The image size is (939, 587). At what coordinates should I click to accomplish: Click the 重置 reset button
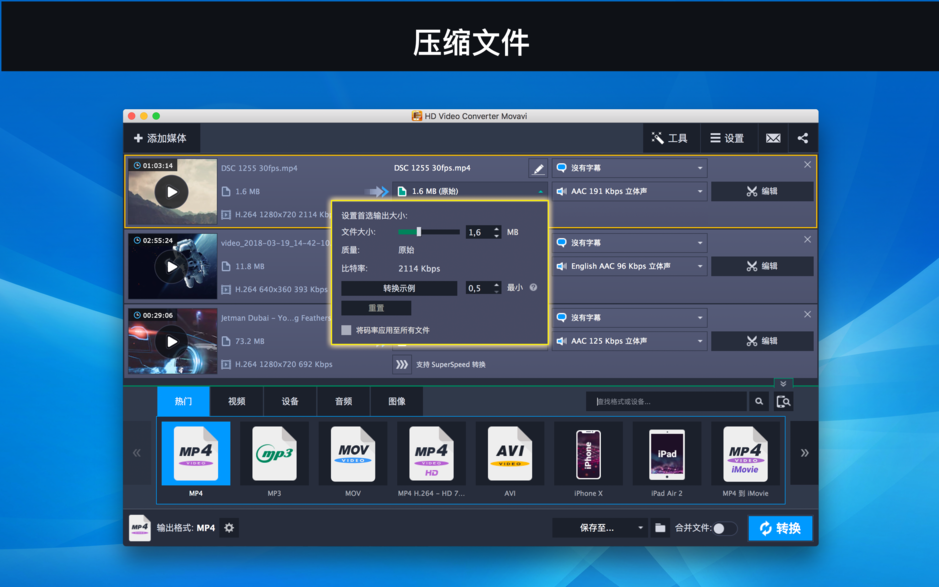point(376,307)
